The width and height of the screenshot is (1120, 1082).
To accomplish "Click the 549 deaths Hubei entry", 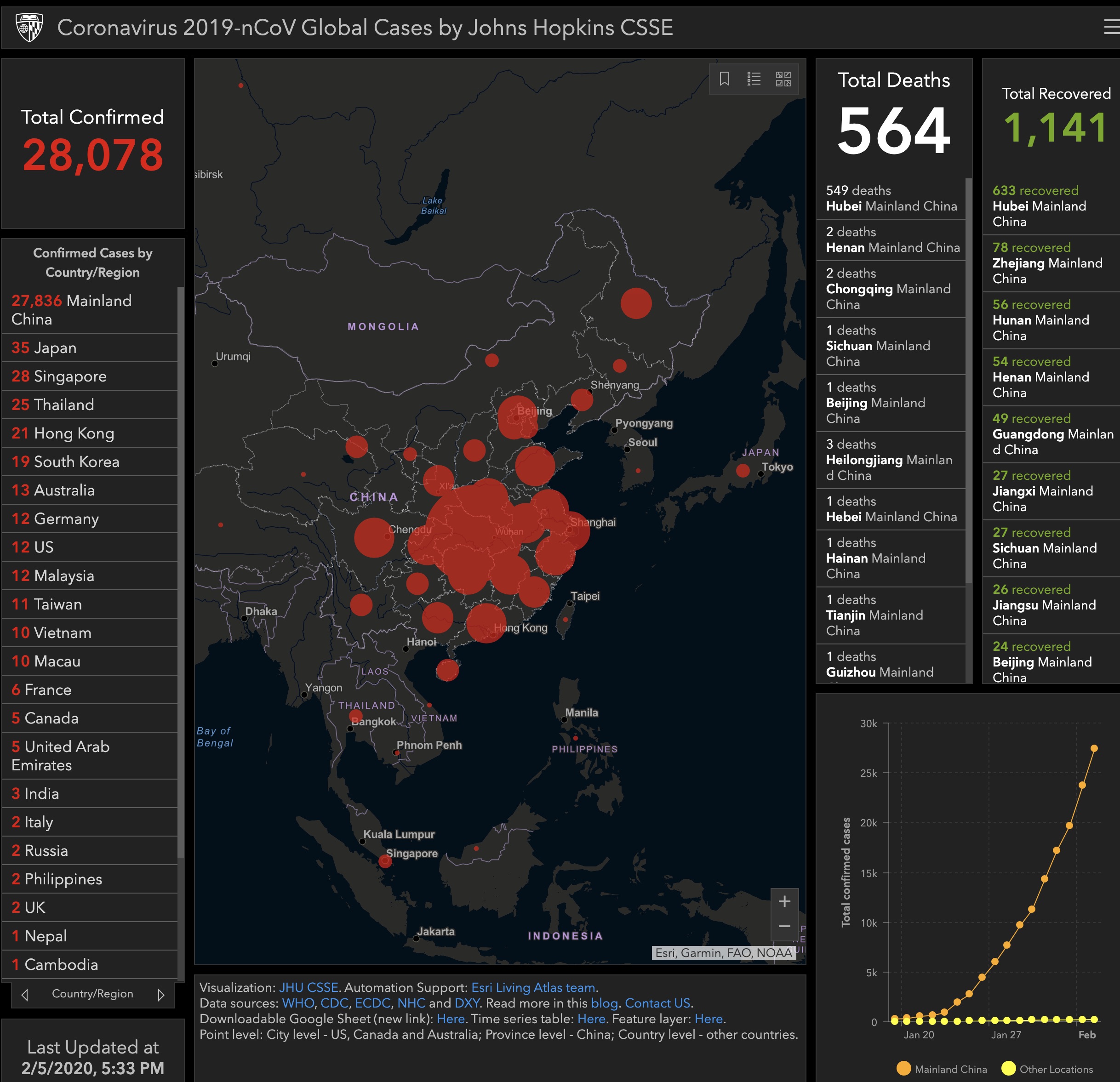I will pos(890,198).
